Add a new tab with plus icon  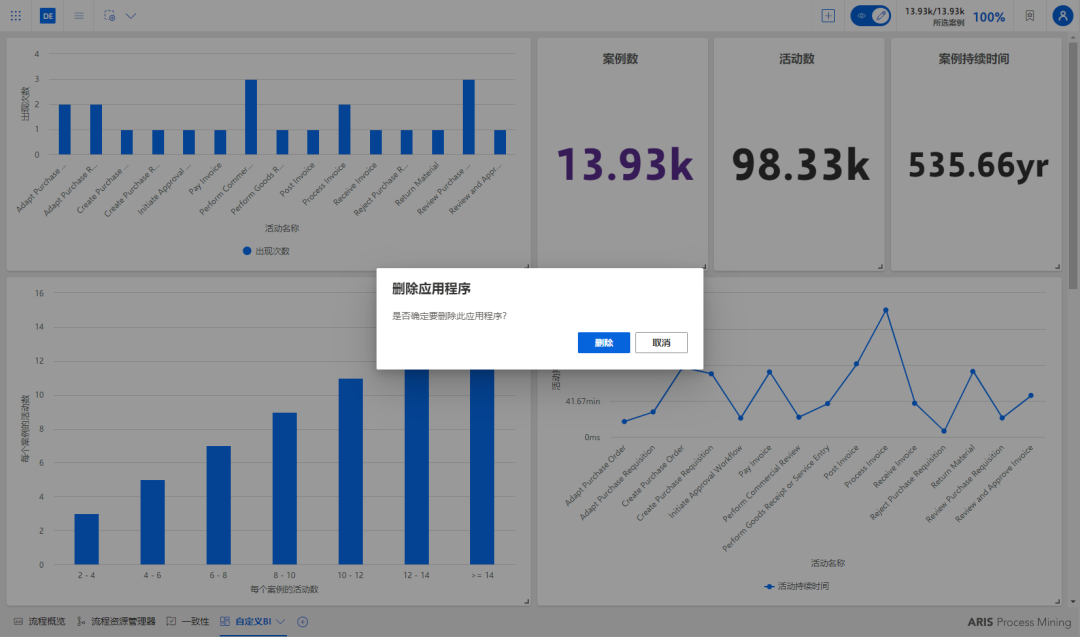(x=302, y=621)
